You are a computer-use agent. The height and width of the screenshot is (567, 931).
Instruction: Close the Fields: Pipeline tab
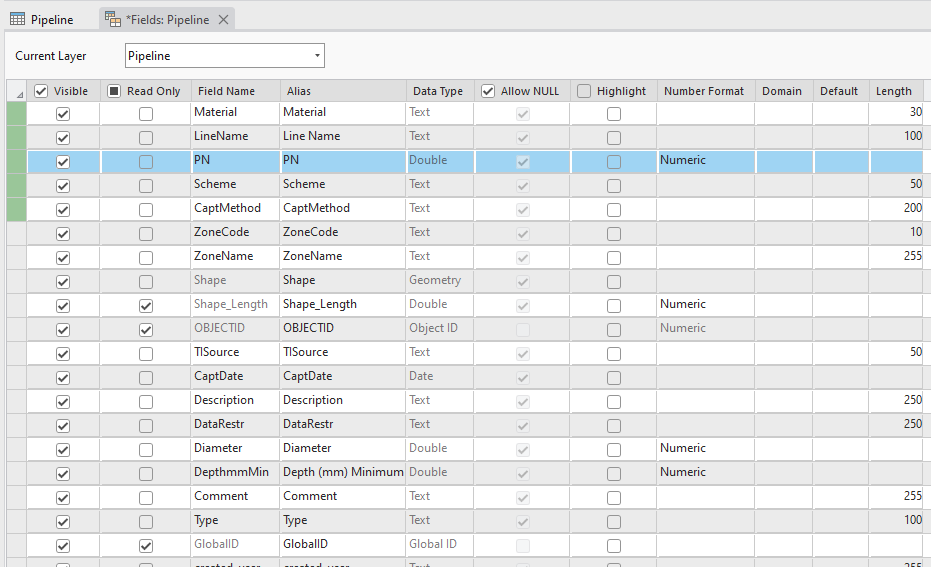pos(223,20)
